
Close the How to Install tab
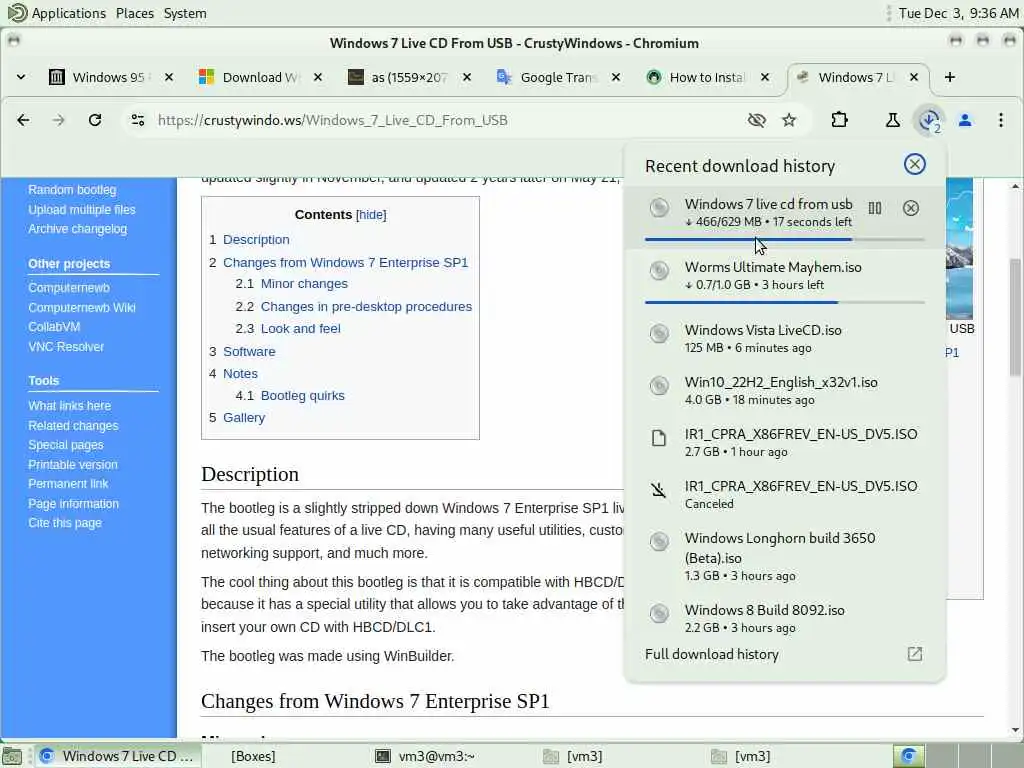pyautogui.click(x=765, y=77)
